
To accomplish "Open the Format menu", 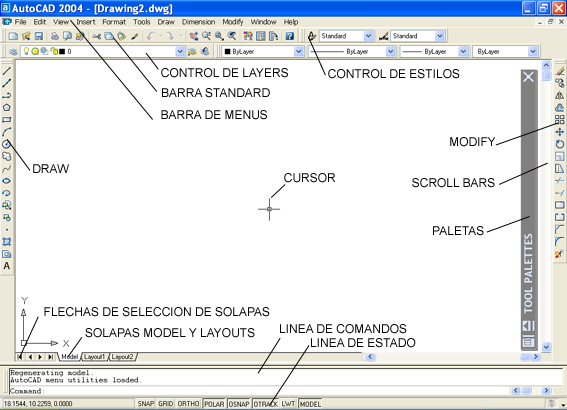I will click(x=114, y=22).
